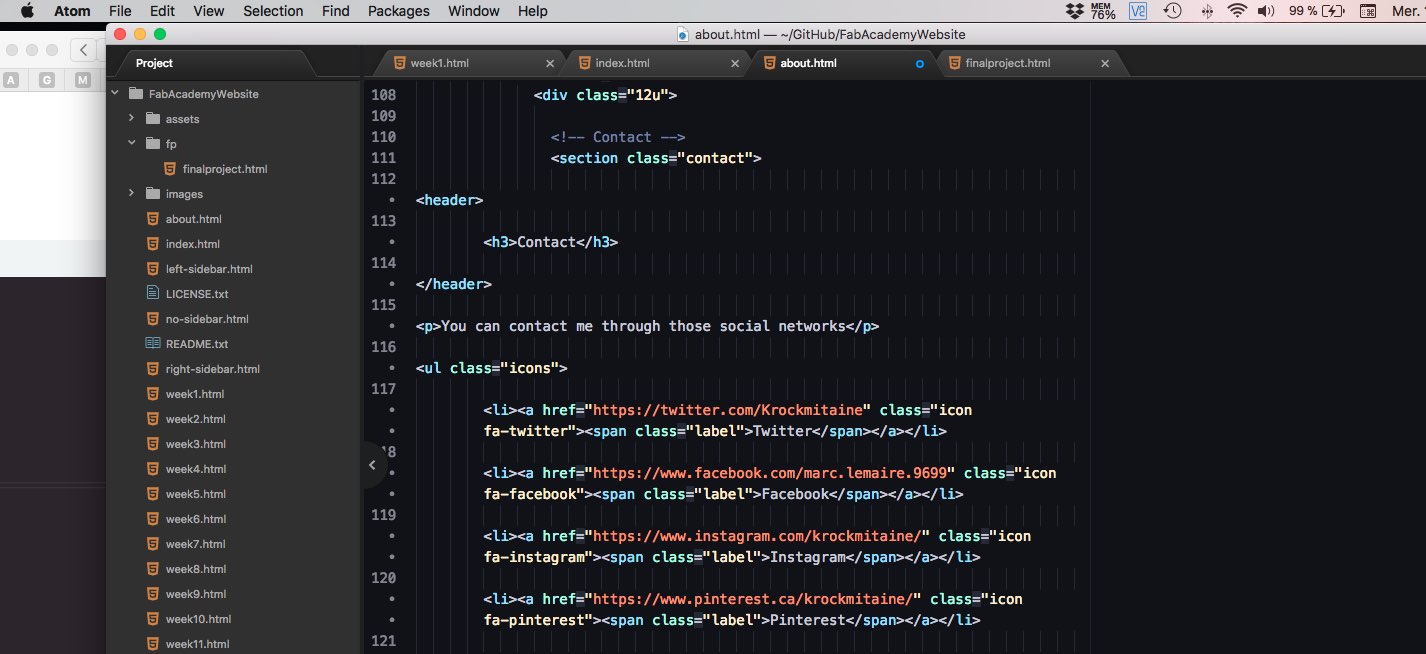The image size is (1426, 654).
Task: Open week5.html in the tree
Action: [196, 494]
